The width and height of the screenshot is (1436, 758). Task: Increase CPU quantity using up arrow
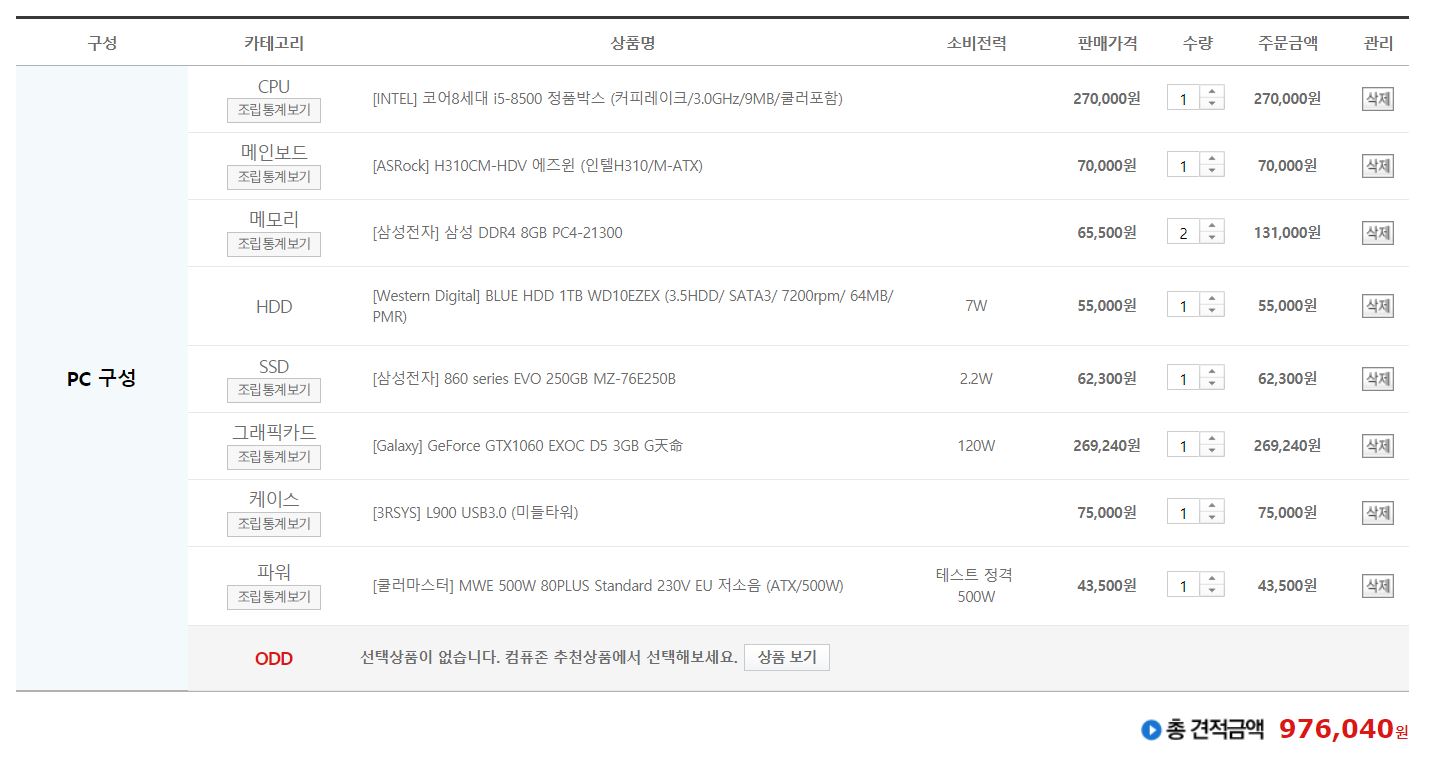tap(1212, 92)
